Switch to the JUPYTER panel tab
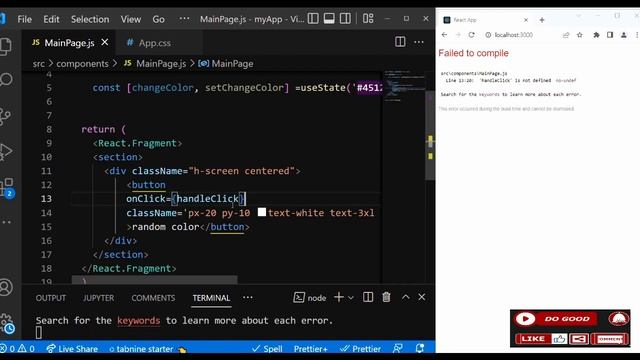640x360 pixels. 98,298
